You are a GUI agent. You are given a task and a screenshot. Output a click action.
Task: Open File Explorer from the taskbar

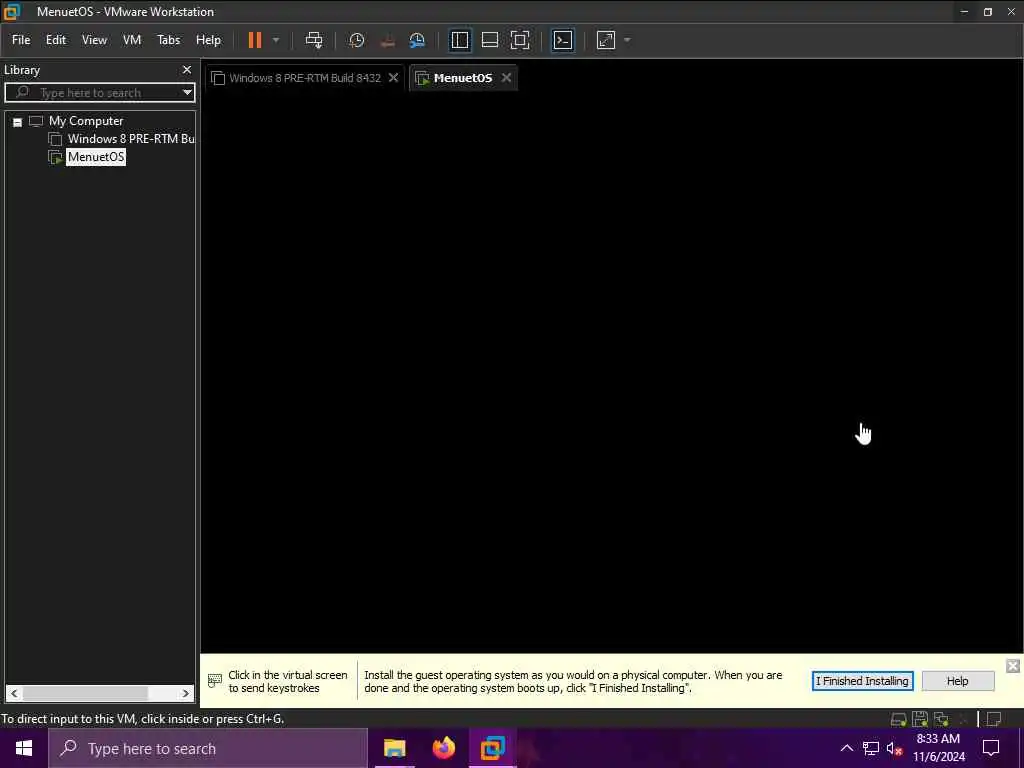pyautogui.click(x=394, y=748)
